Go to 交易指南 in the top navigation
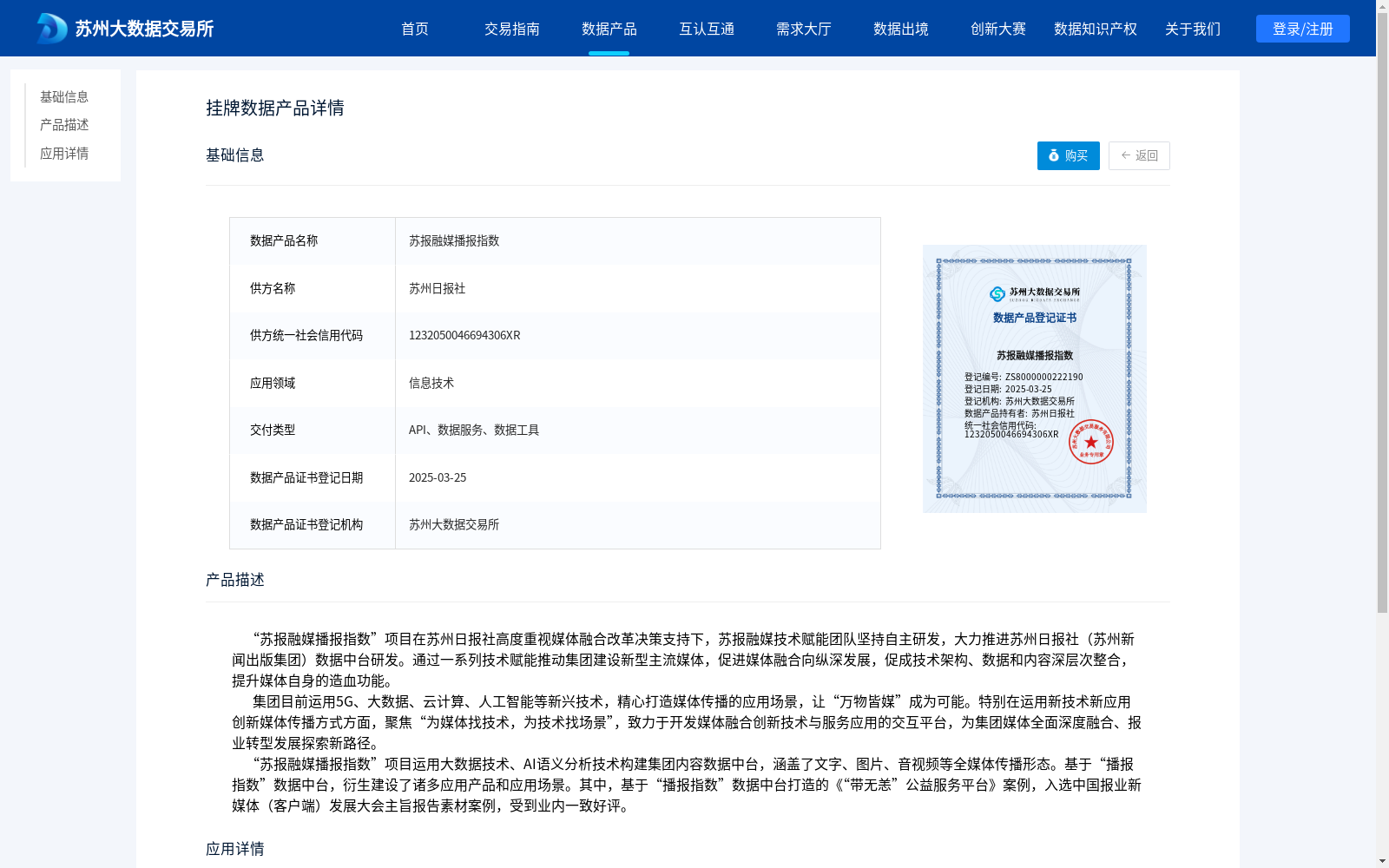The height and width of the screenshot is (868, 1389). point(512,29)
